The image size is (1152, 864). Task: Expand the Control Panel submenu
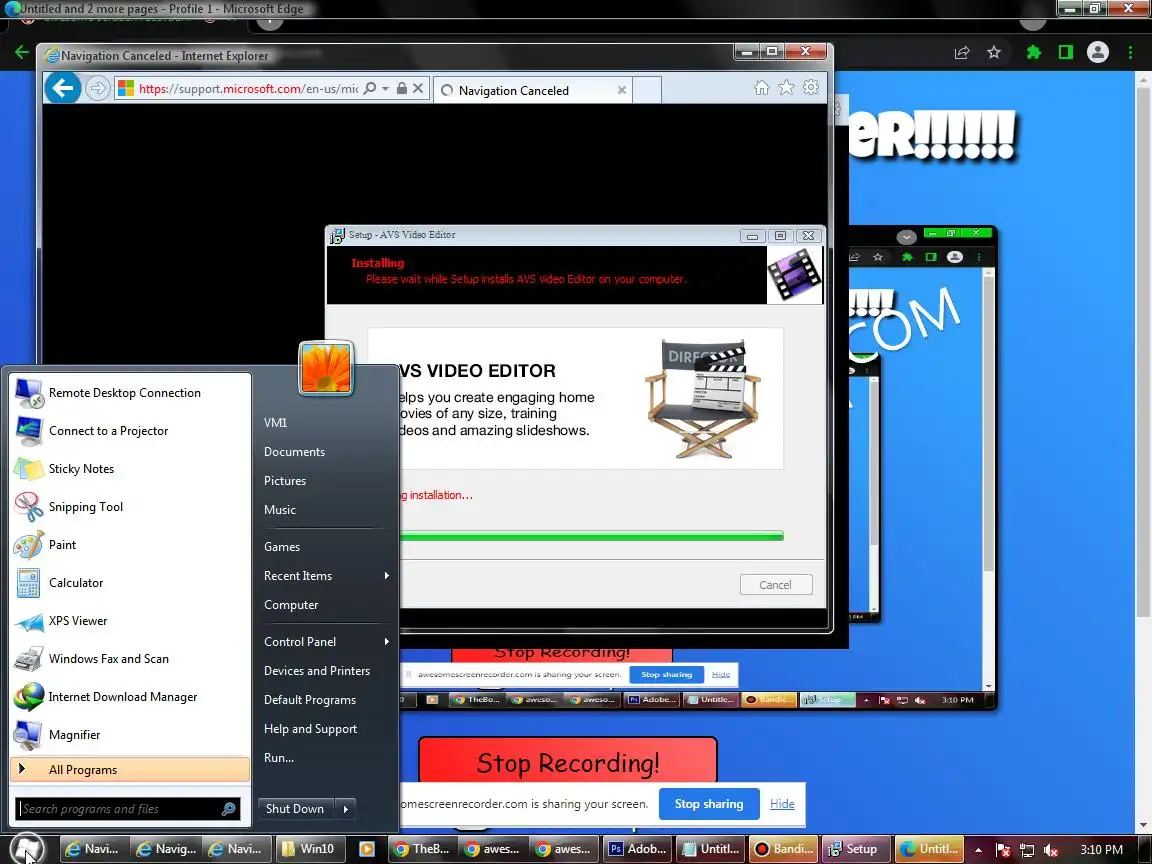325,641
